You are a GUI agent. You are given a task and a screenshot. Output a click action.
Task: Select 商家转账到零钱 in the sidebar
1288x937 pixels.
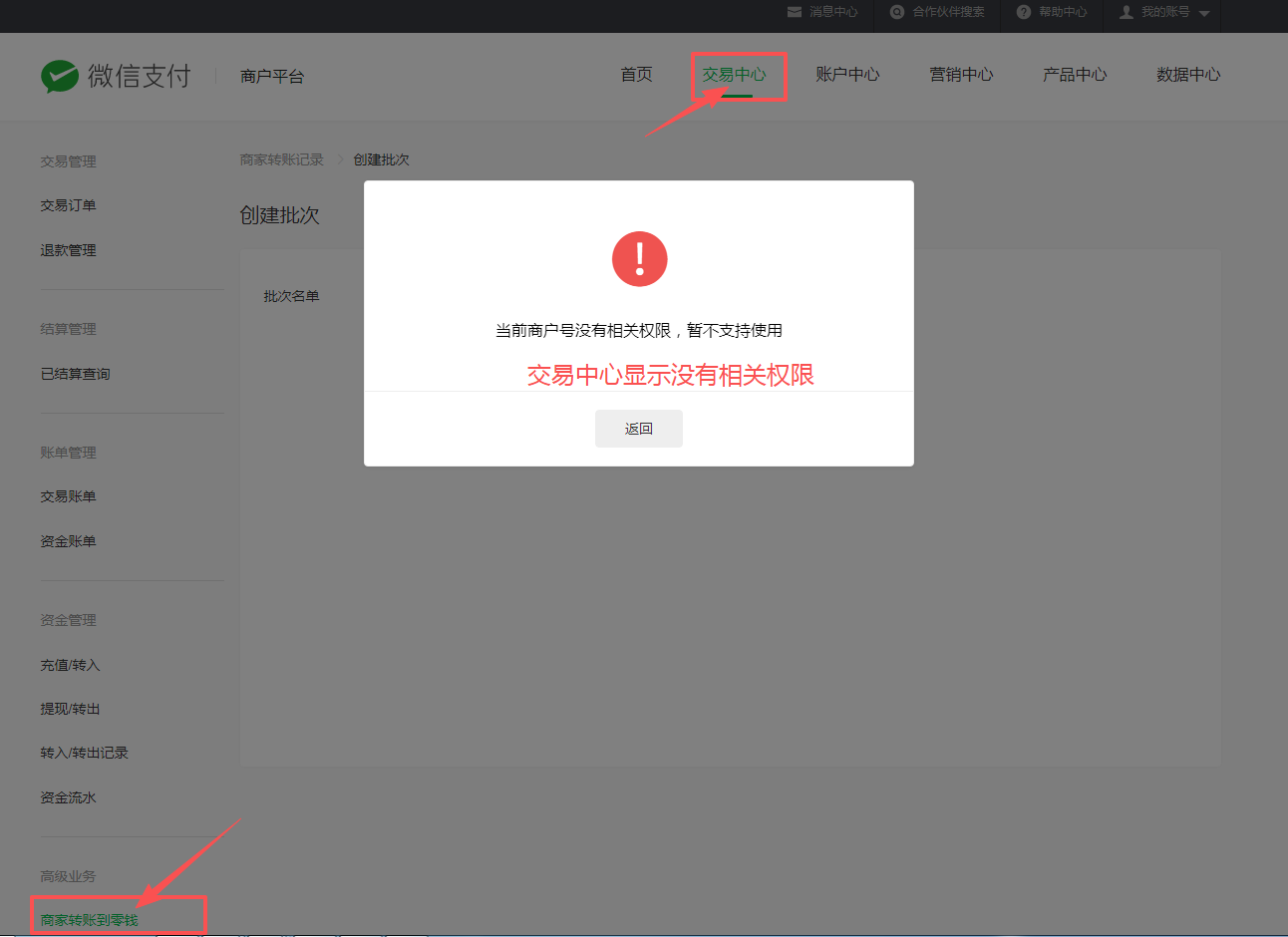pos(89,920)
